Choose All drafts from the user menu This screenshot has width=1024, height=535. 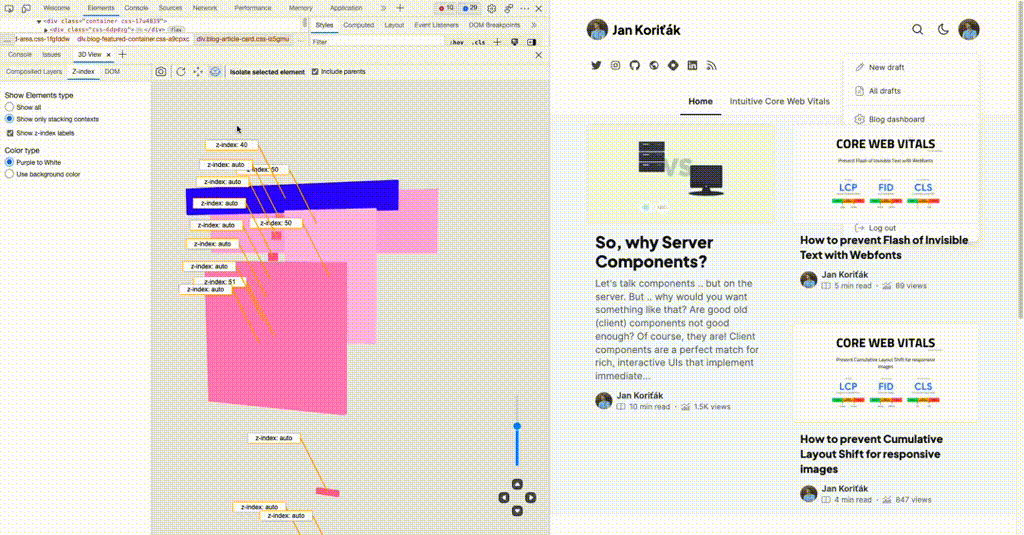(884, 91)
